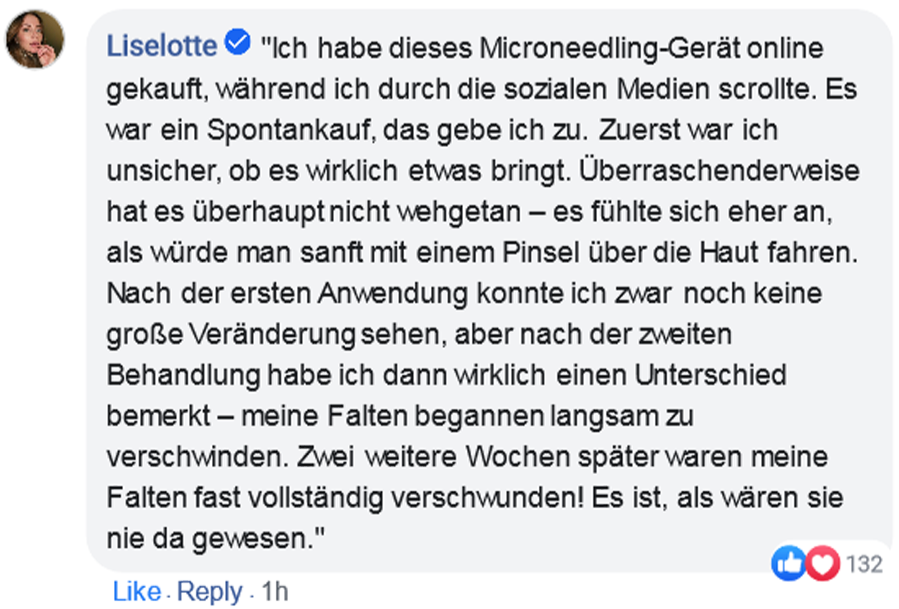Click the blue thumbs-up reaction icon

tap(788, 565)
